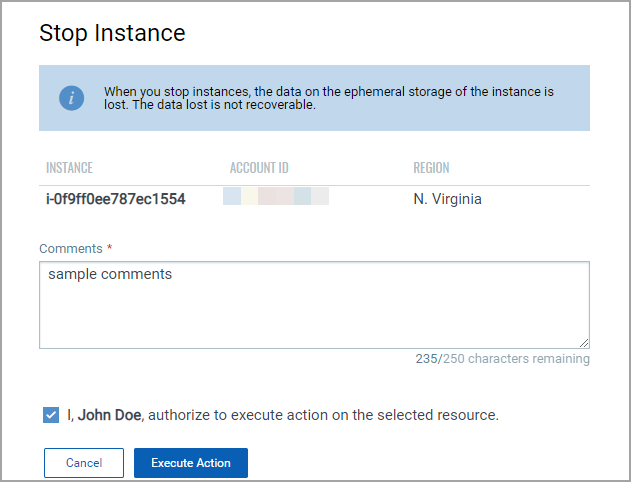Click the 'sample comments' text
Image resolution: width=631 pixels, height=482 pixels.
click(x=109, y=274)
